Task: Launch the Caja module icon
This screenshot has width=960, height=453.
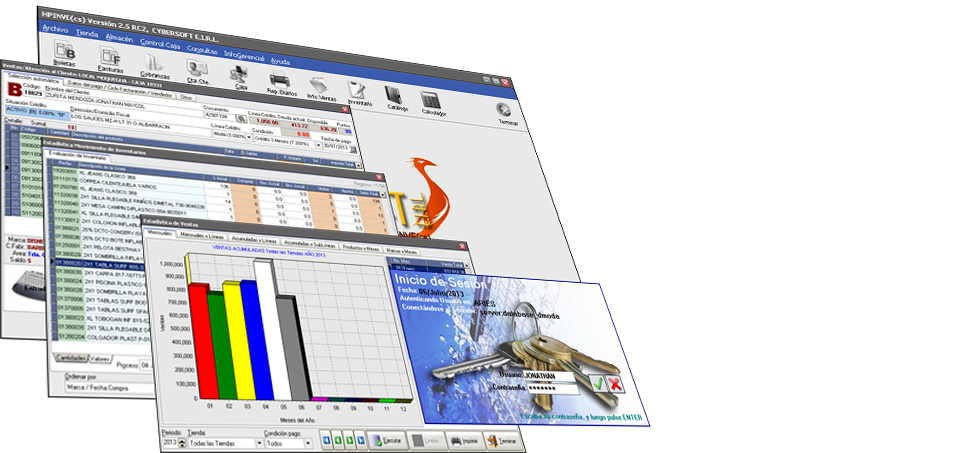Action: click(240, 76)
